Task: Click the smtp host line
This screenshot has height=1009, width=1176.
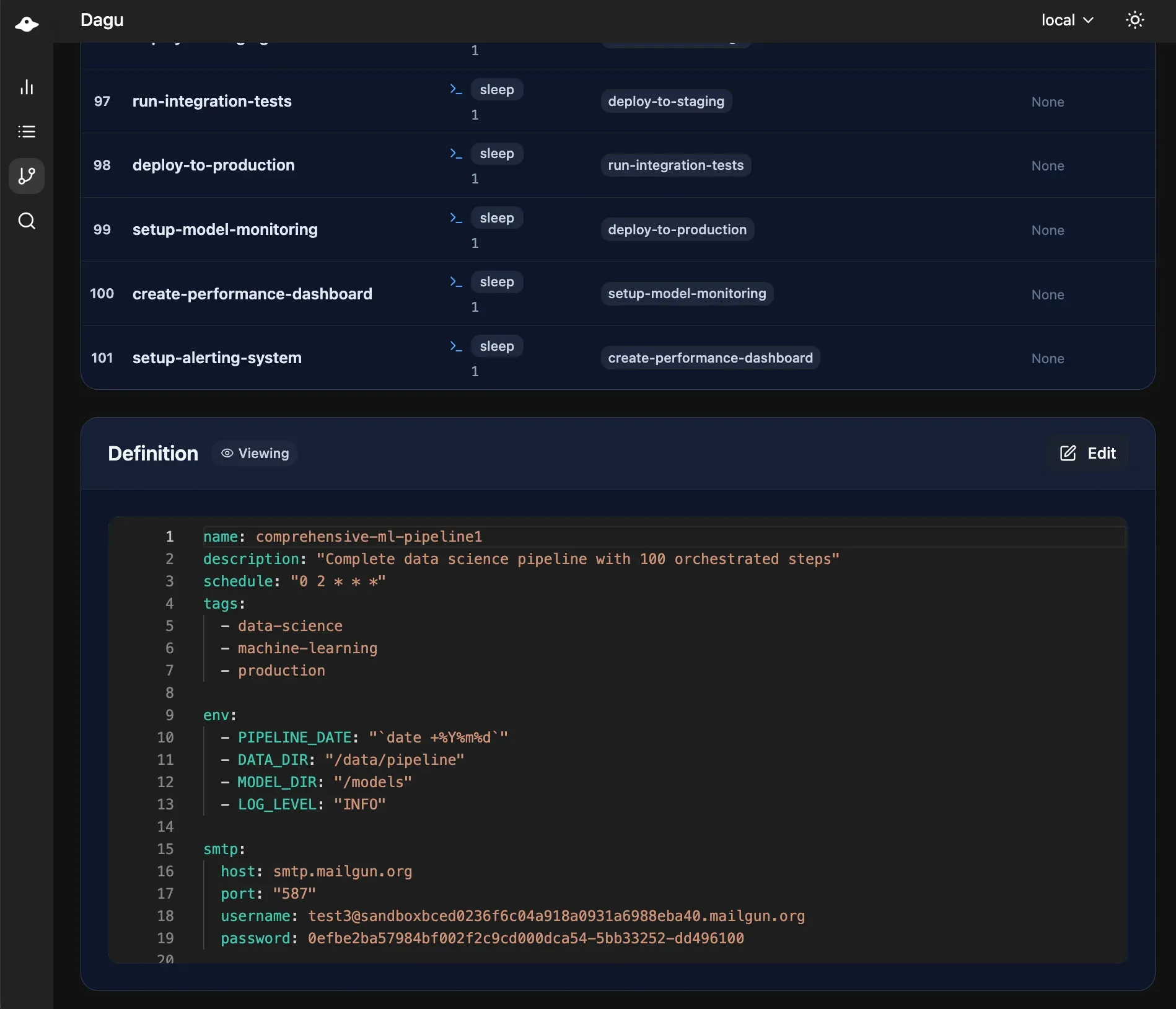Action: coord(317,871)
